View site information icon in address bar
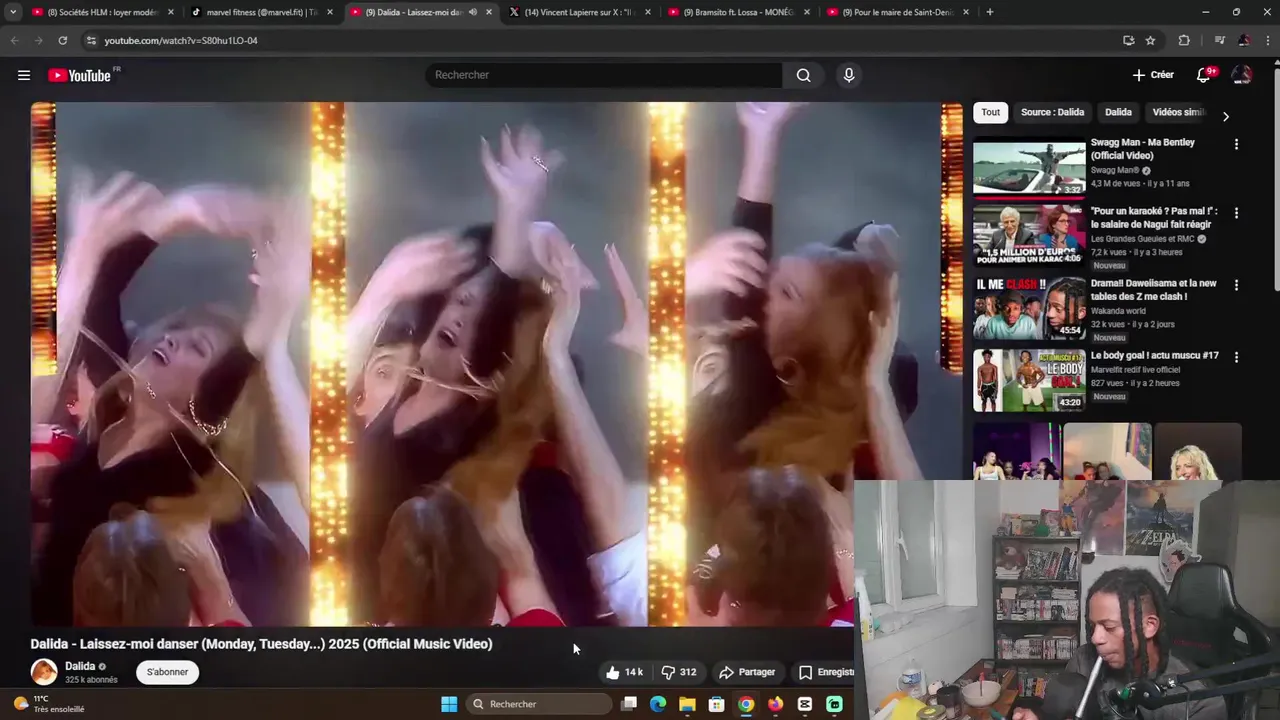Viewport: 1280px width, 720px height. (91, 40)
